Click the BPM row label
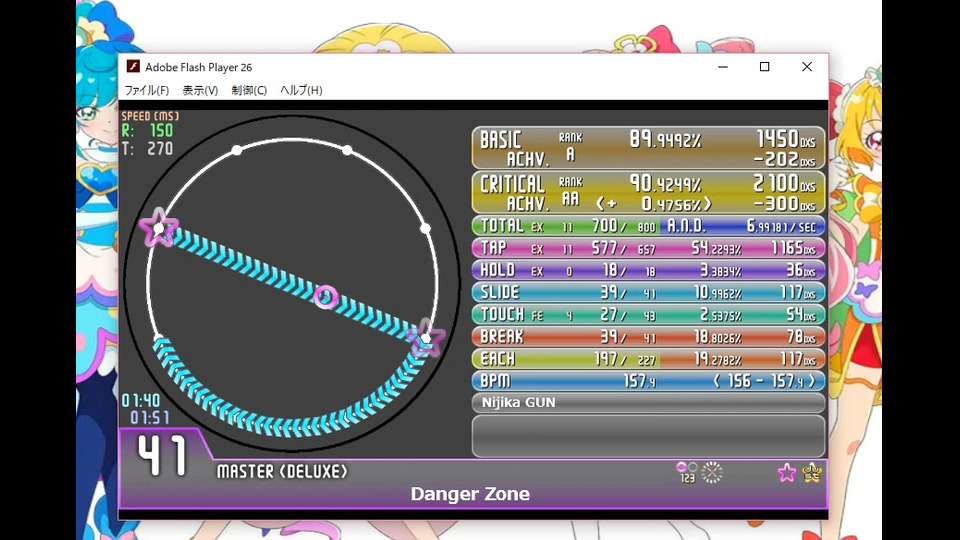Image resolution: width=960 pixels, height=540 pixels. coord(495,381)
